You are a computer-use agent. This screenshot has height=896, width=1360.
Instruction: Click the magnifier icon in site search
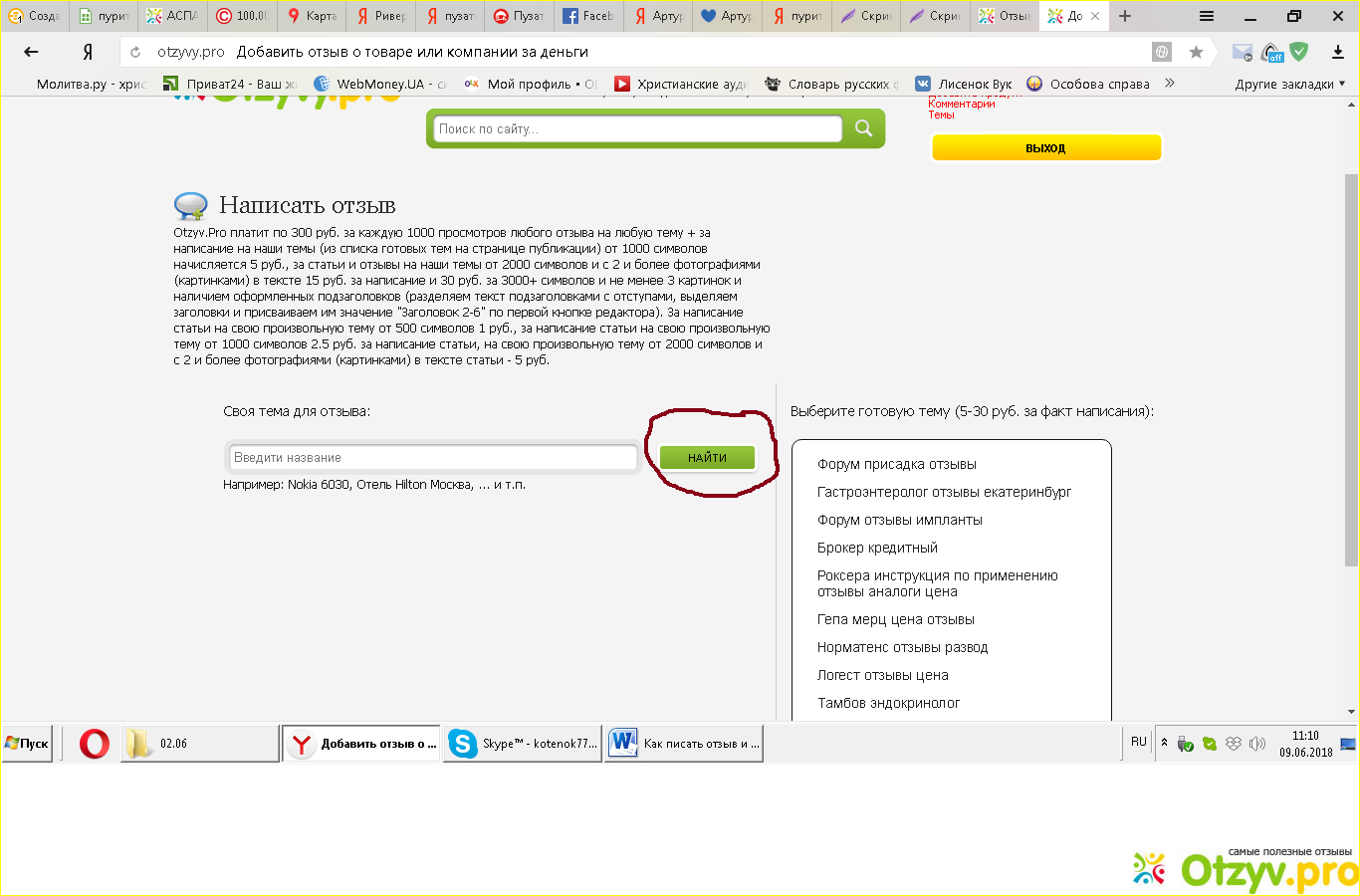pos(863,128)
